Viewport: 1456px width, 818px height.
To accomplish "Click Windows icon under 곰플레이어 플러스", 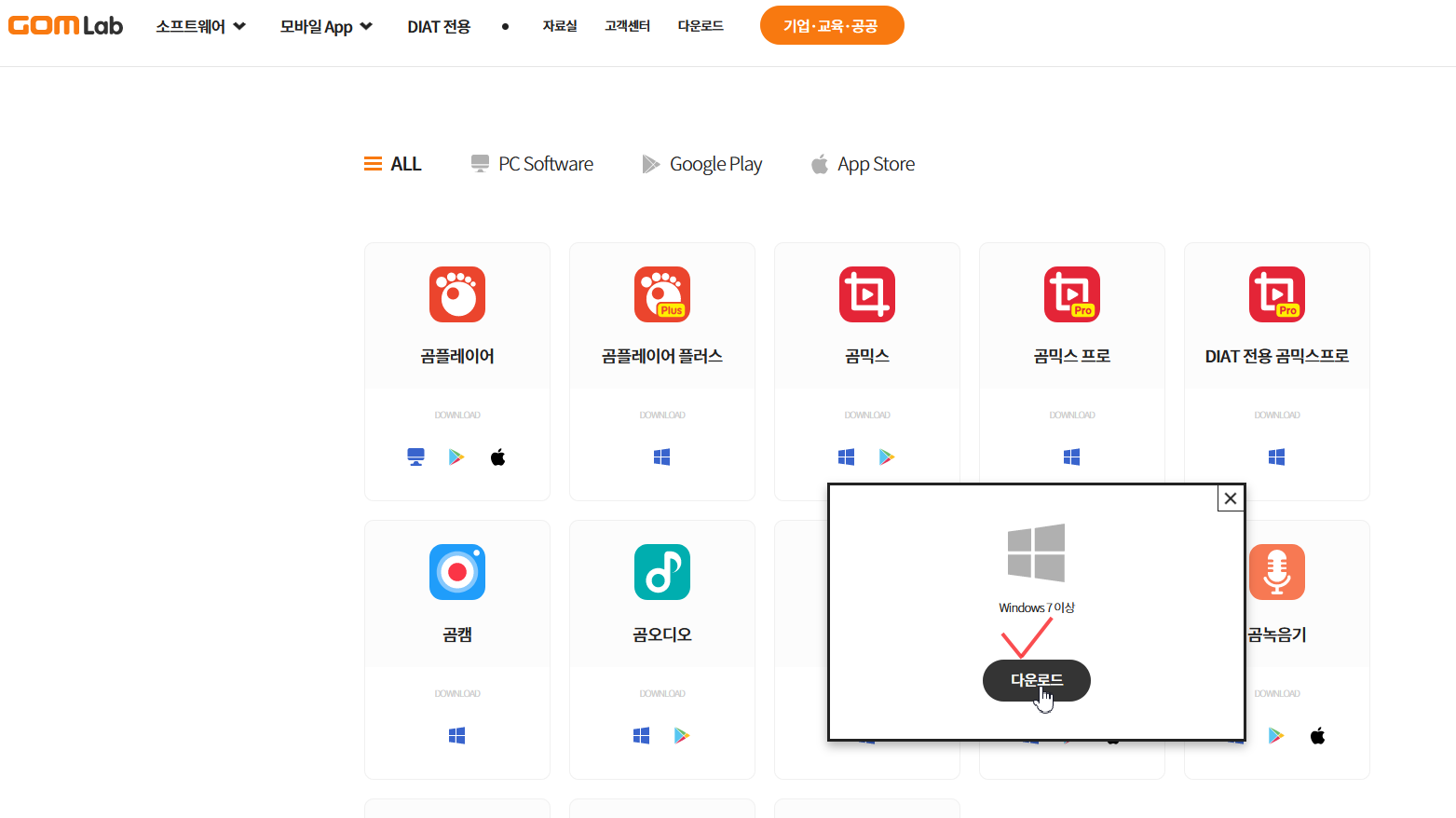I will [662, 457].
